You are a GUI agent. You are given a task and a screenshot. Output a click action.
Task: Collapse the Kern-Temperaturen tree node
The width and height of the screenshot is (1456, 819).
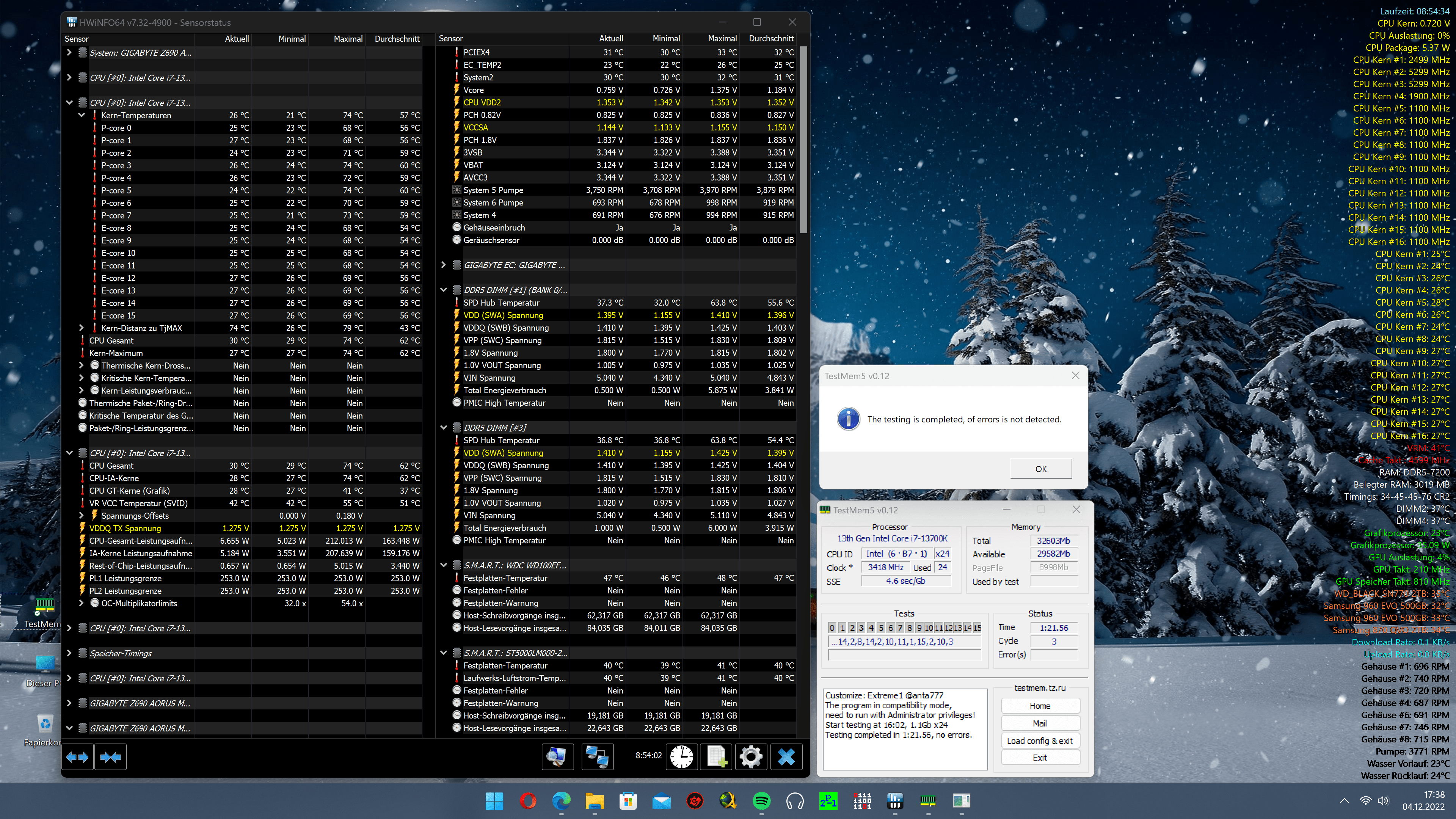[x=82, y=115]
